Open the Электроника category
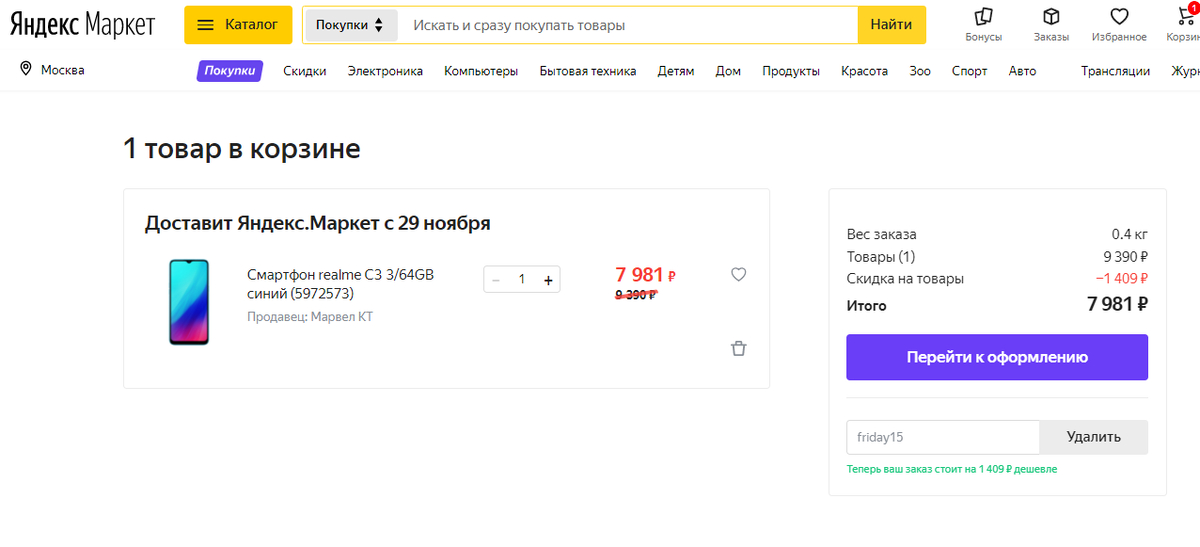Screen dimensions: 1200x547 click(x=385, y=71)
